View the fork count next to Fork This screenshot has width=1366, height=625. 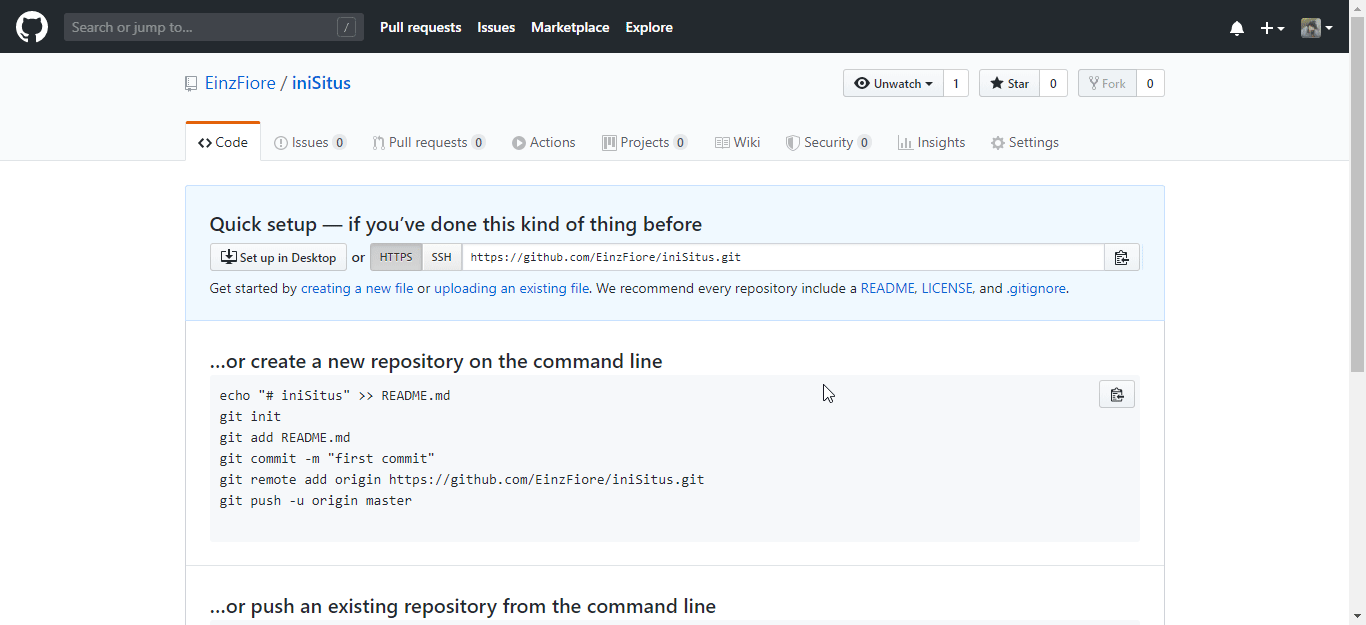point(1150,83)
